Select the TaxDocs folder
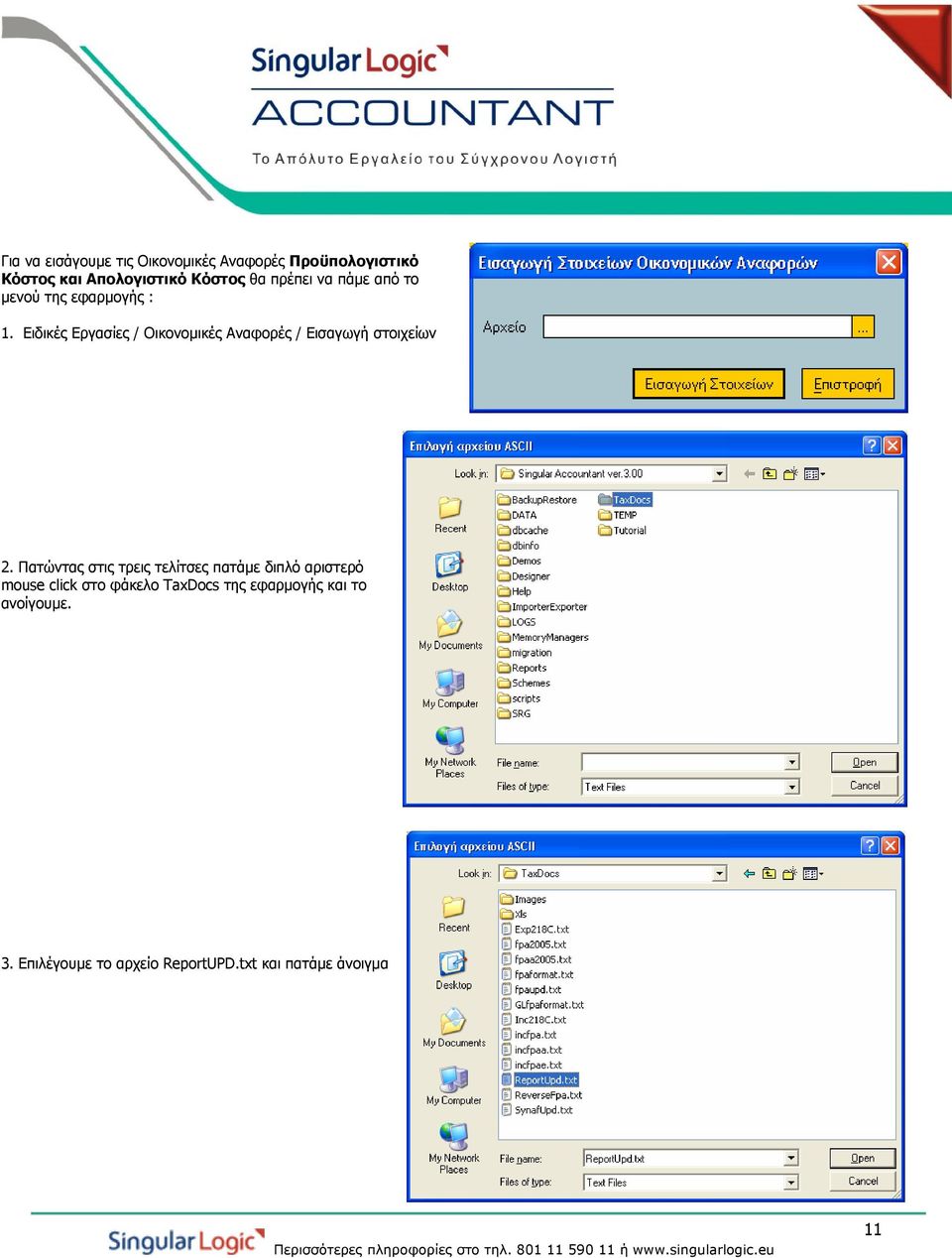Viewport: 952px width, 1258px height. 625,500
